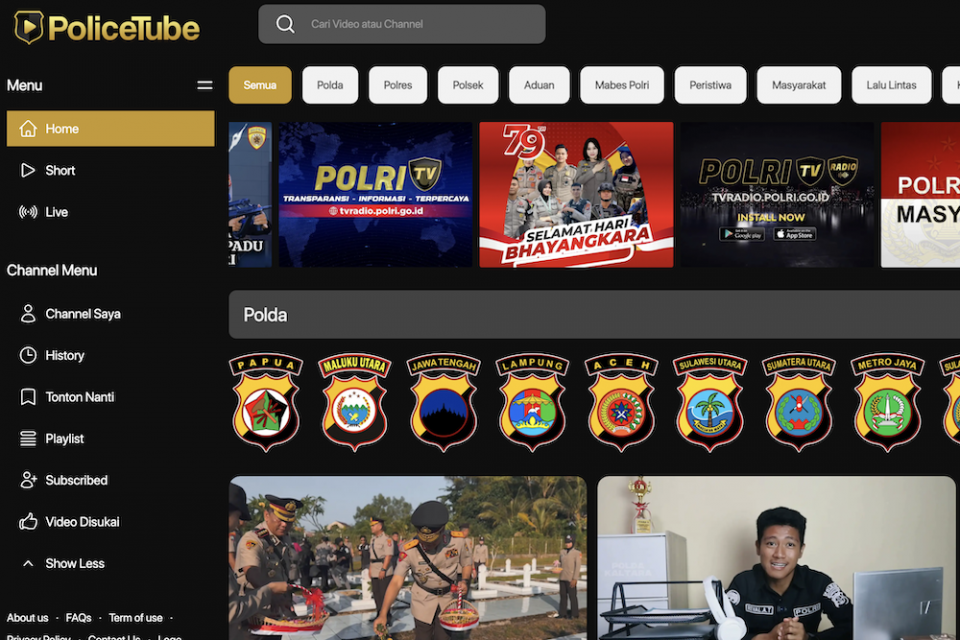Show Video Disukai list
The height and width of the screenshot is (640, 960).
[82, 522]
